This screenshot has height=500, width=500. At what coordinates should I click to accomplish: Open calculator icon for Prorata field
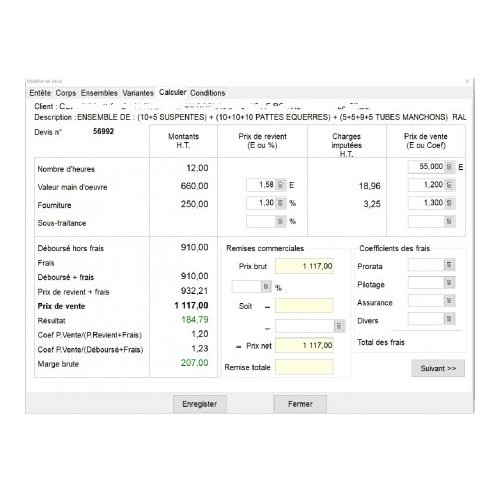[449, 265]
